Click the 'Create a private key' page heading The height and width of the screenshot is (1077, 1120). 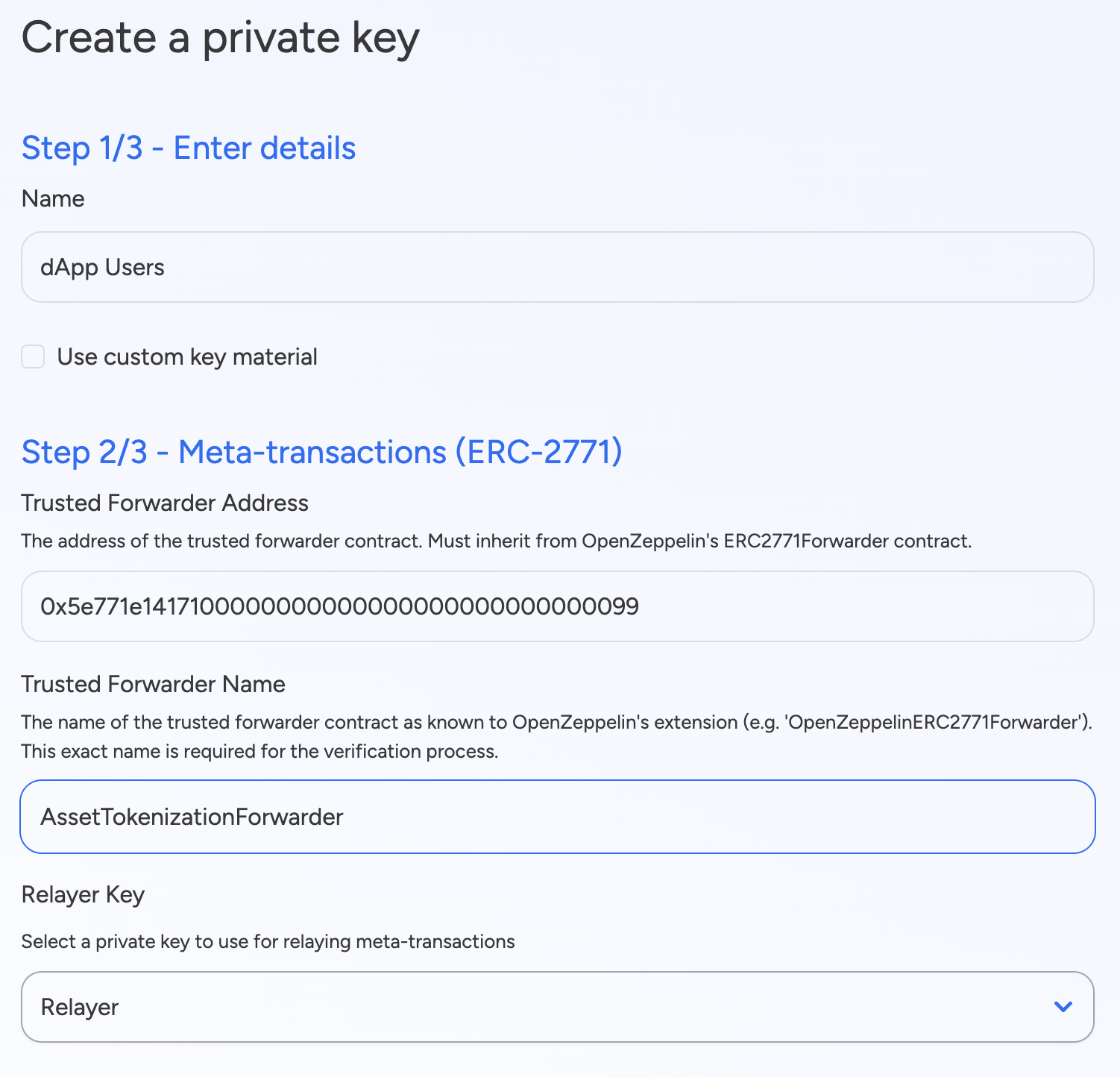pos(221,37)
